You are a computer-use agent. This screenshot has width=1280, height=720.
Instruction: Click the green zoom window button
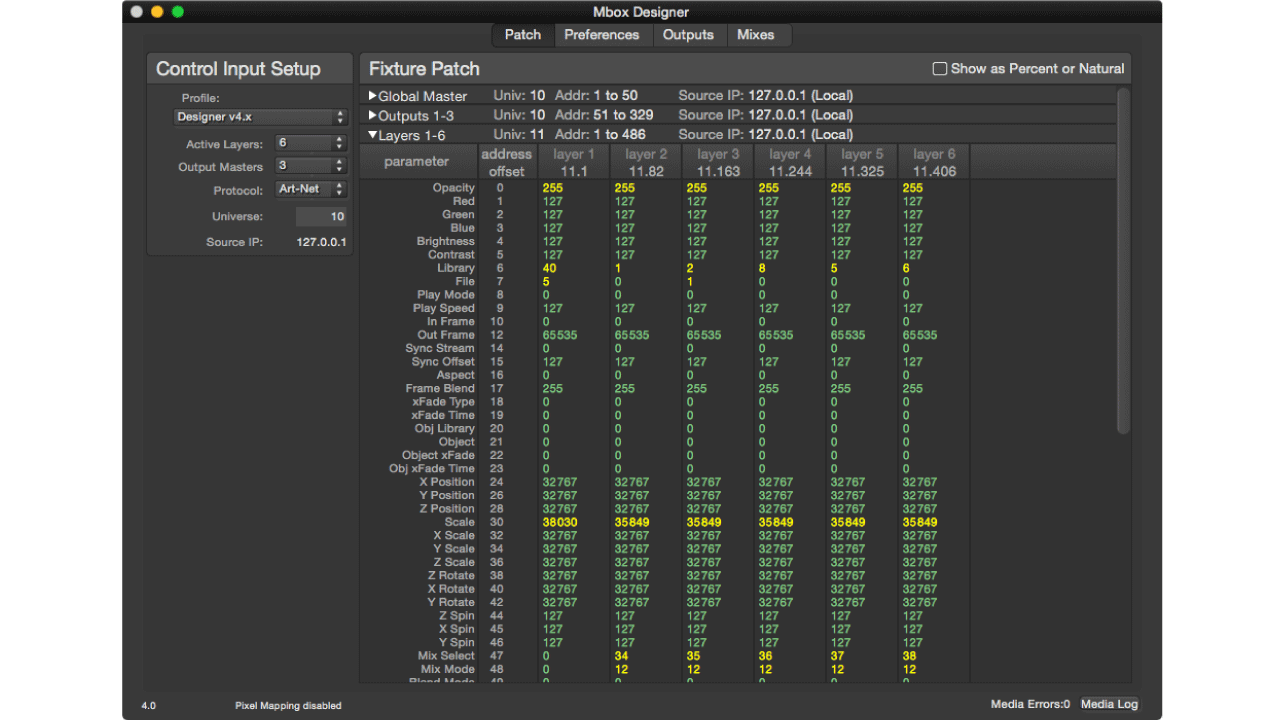point(178,12)
